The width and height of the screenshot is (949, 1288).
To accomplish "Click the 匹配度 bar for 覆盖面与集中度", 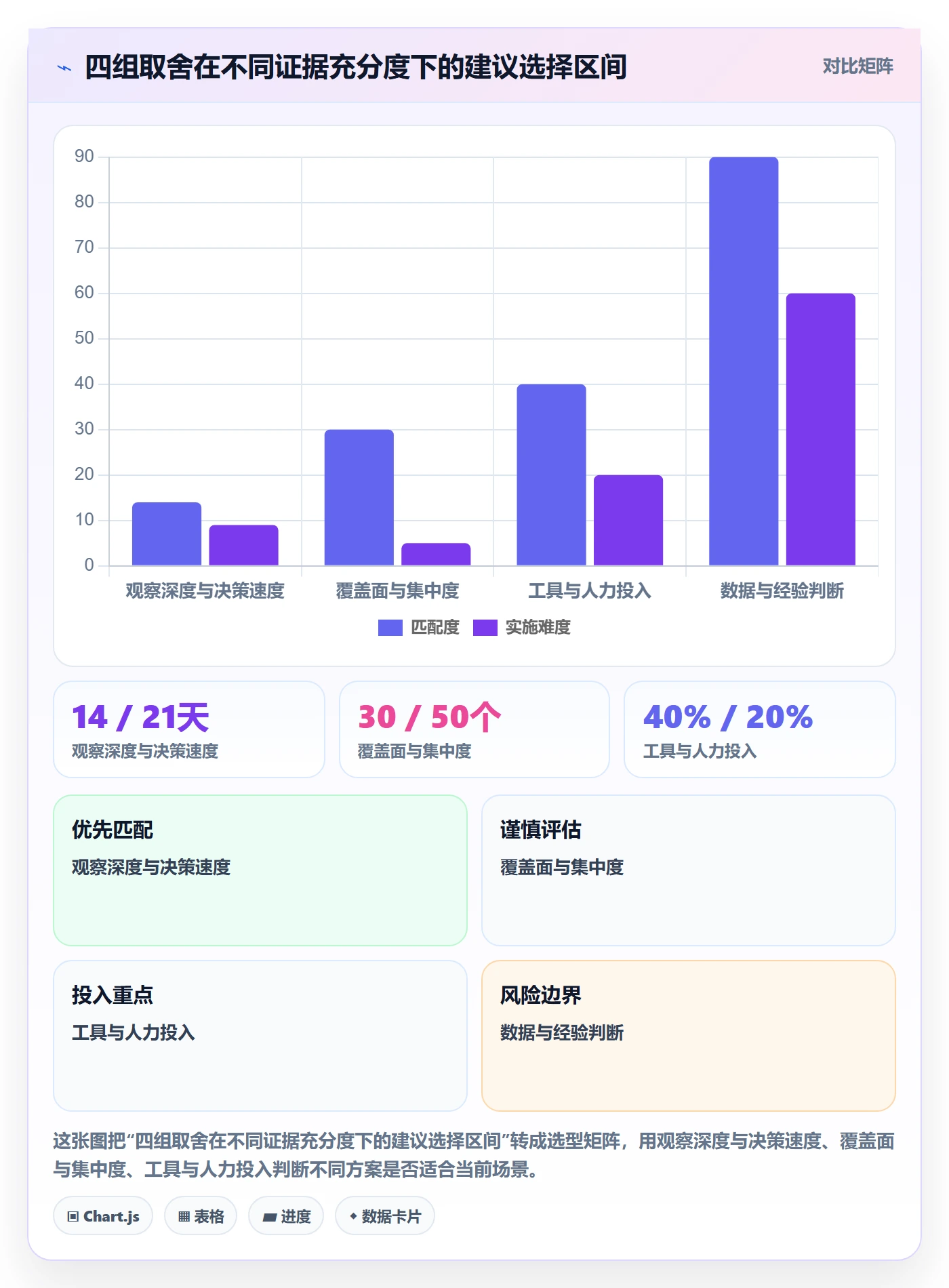I will [x=359, y=498].
